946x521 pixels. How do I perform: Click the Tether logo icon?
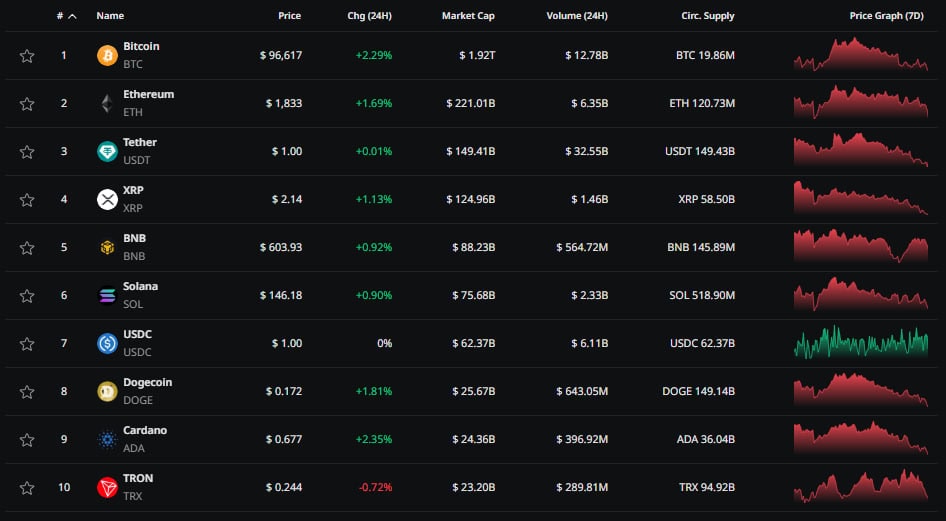coord(107,151)
